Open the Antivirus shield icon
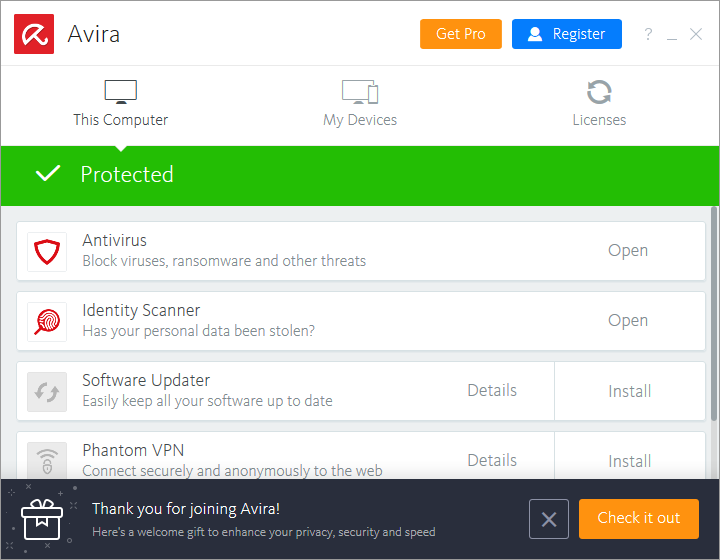720x560 pixels. pyautogui.click(x=47, y=251)
